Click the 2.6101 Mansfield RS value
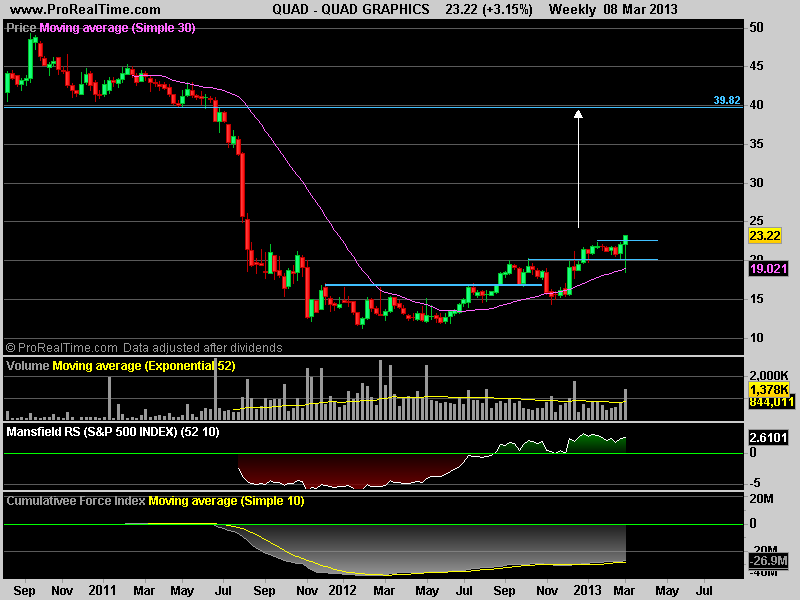This screenshot has height=600, width=800. point(768,438)
